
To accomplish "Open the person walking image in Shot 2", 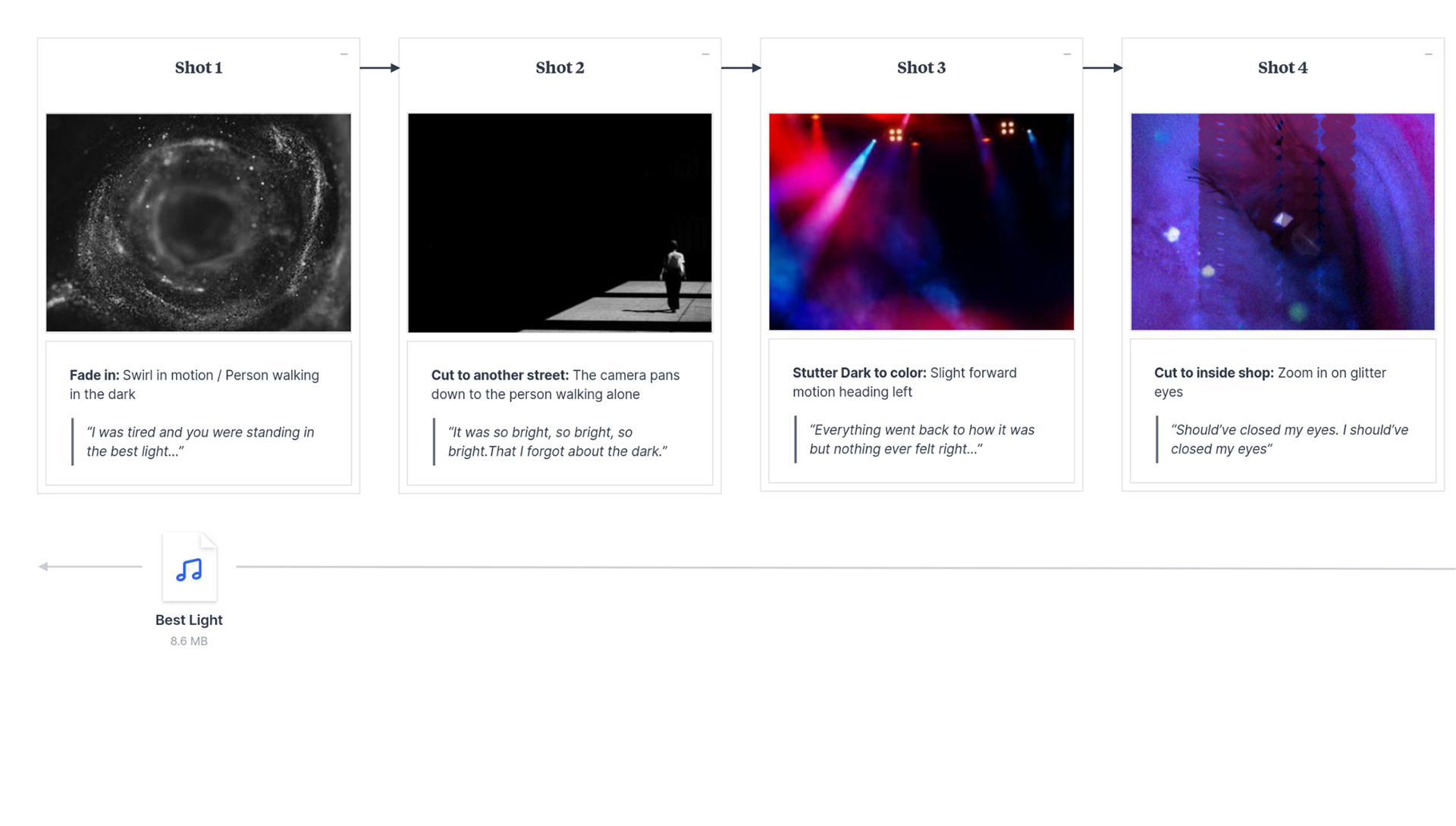I will point(560,223).
